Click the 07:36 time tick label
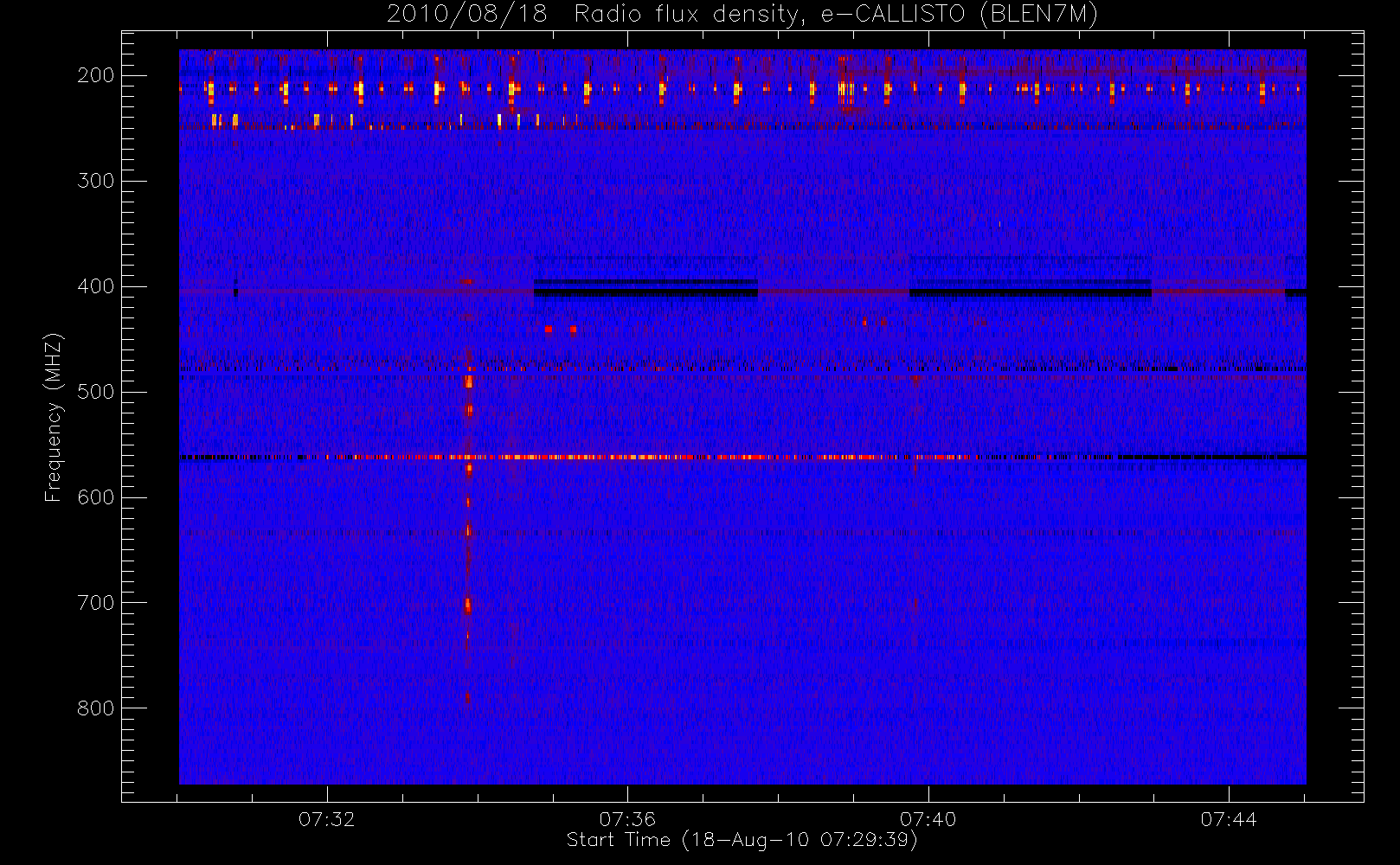Screen dimensions: 1400x865 627,819
